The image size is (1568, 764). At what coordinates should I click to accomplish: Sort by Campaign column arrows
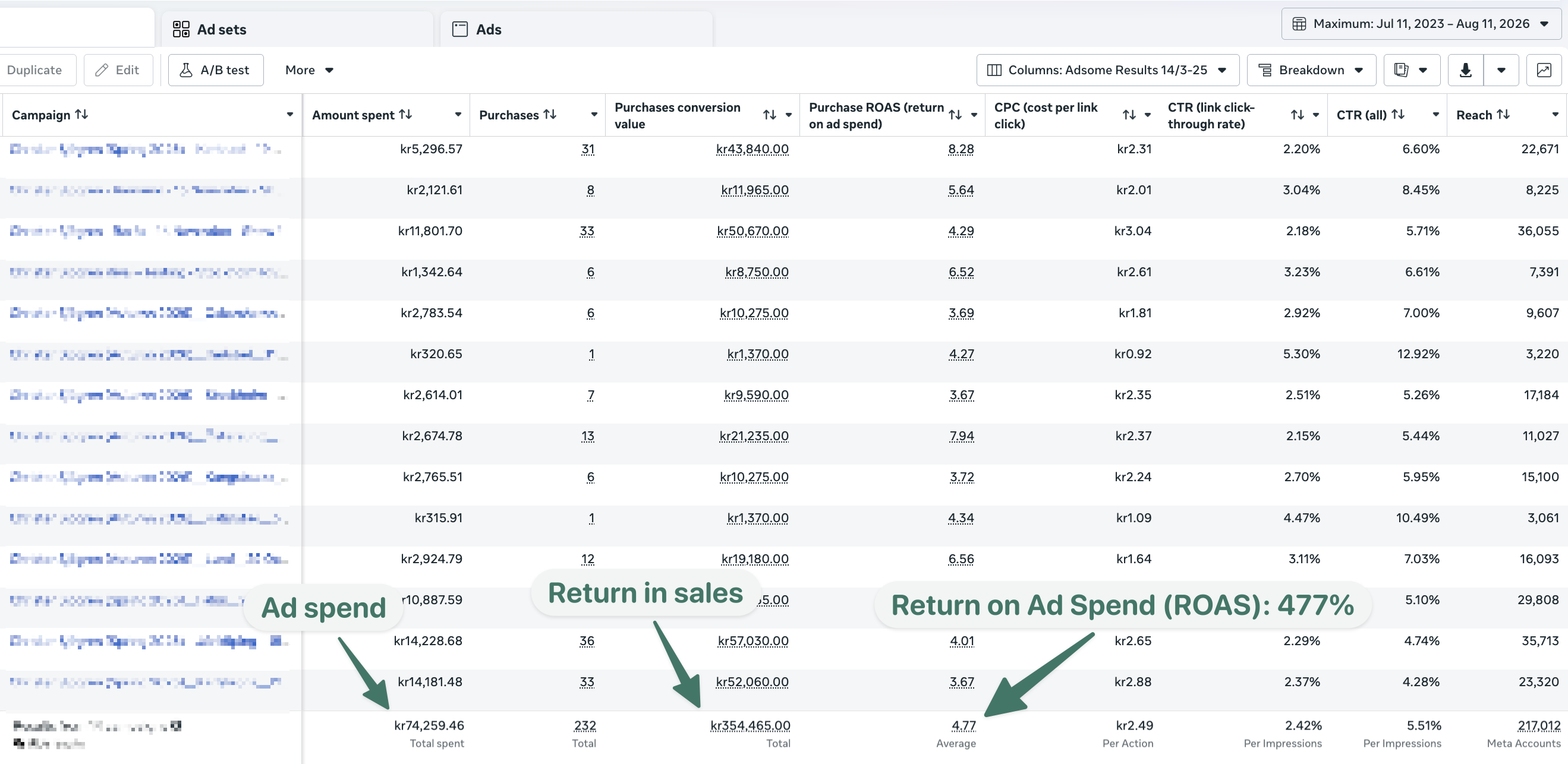pyautogui.click(x=81, y=114)
